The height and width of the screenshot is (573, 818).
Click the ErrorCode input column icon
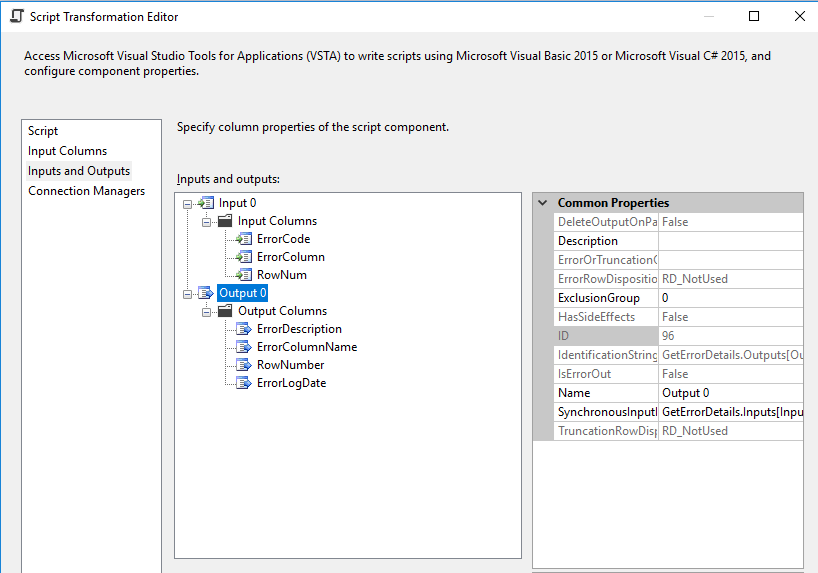point(244,239)
